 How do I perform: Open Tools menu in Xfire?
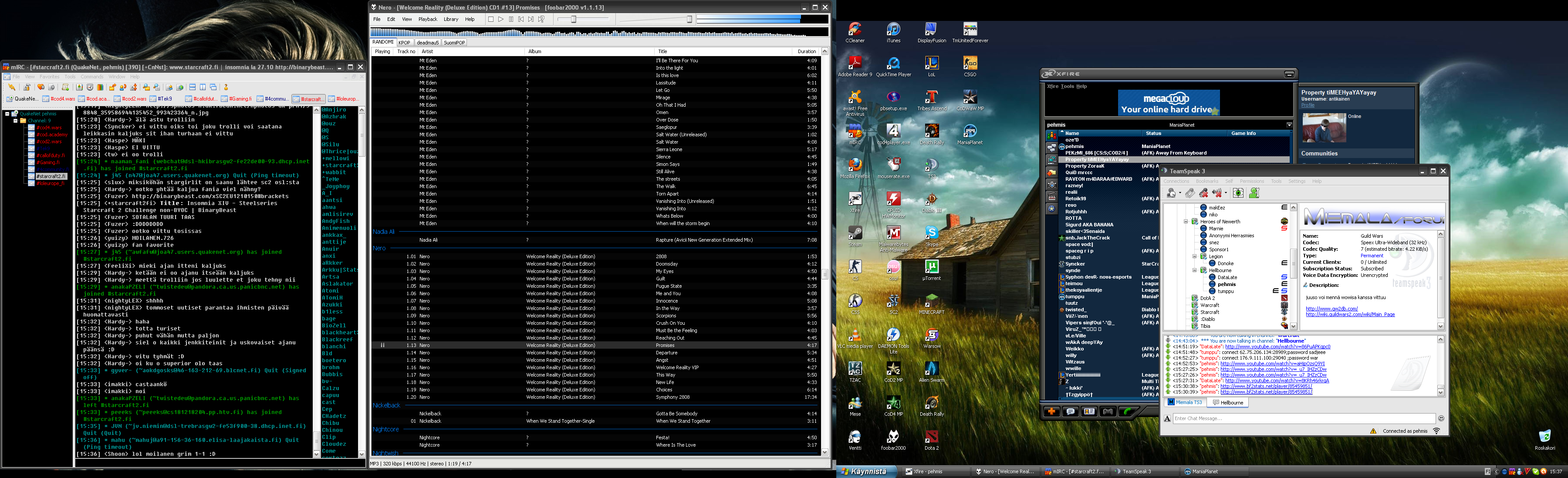pyautogui.click(x=1067, y=86)
